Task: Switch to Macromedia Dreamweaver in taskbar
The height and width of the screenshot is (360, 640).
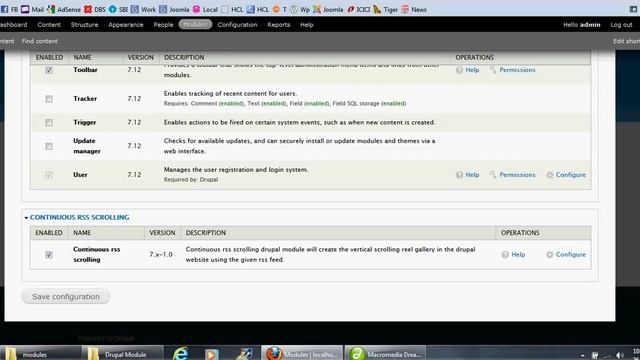Action: pyautogui.click(x=385, y=354)
